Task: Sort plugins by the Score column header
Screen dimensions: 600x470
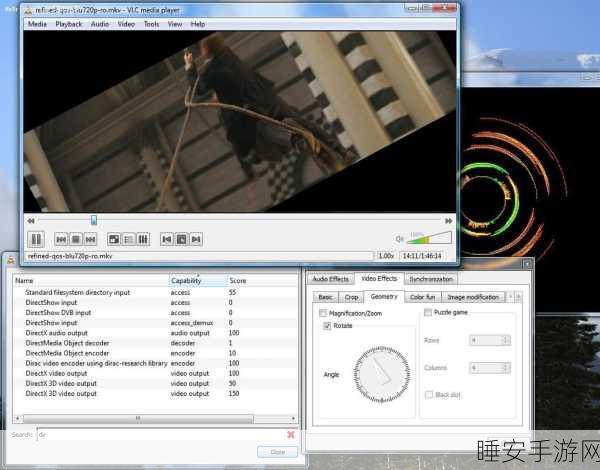Action: (x=262, y=281)
